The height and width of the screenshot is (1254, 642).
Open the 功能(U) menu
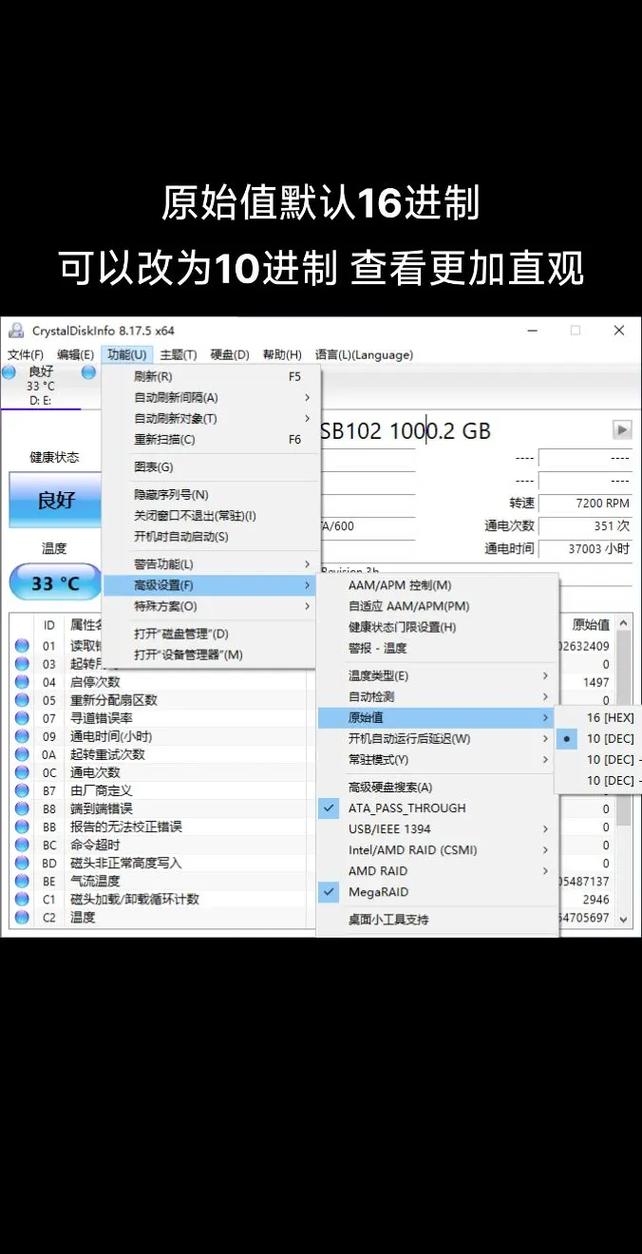pos(127,355)
